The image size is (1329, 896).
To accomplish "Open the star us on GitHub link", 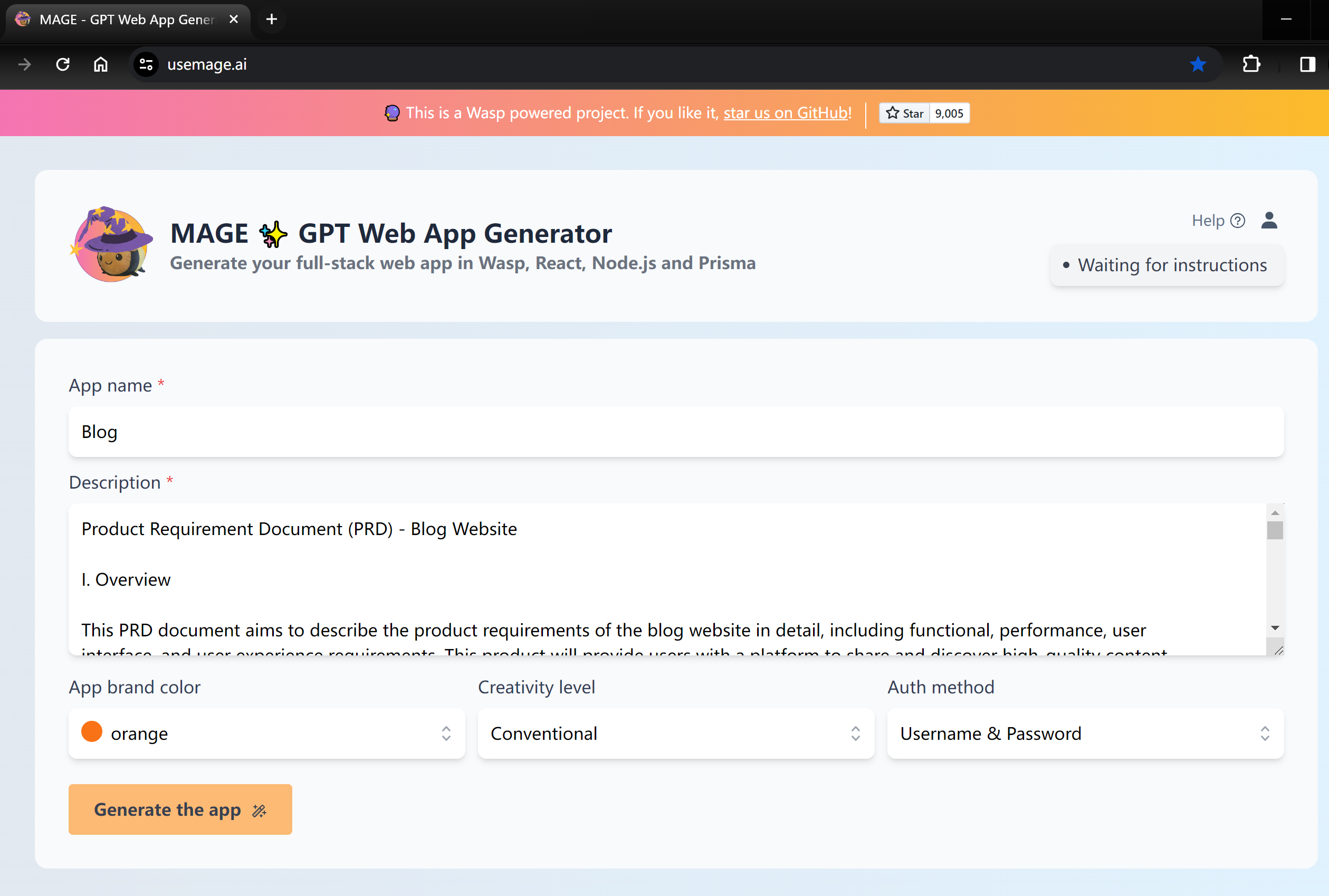I will click(786, 113).
